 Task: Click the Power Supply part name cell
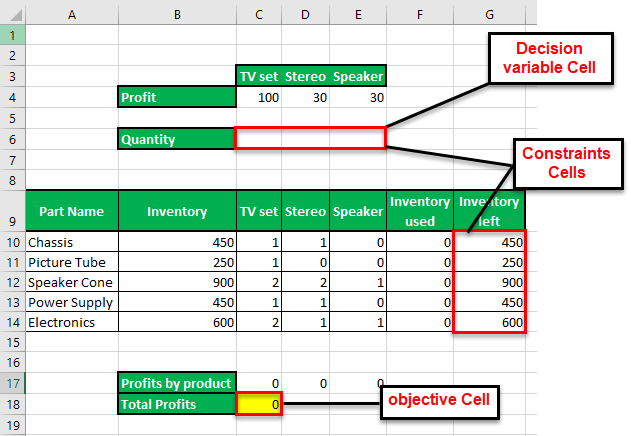coord(72,302)
